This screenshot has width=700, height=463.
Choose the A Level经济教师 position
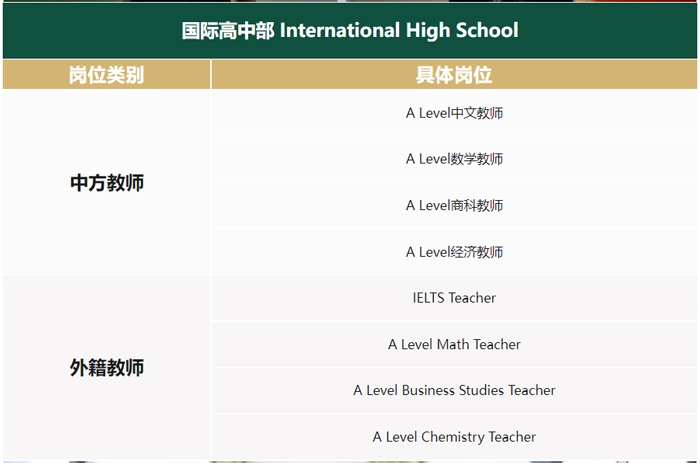[x=454, y=252]
